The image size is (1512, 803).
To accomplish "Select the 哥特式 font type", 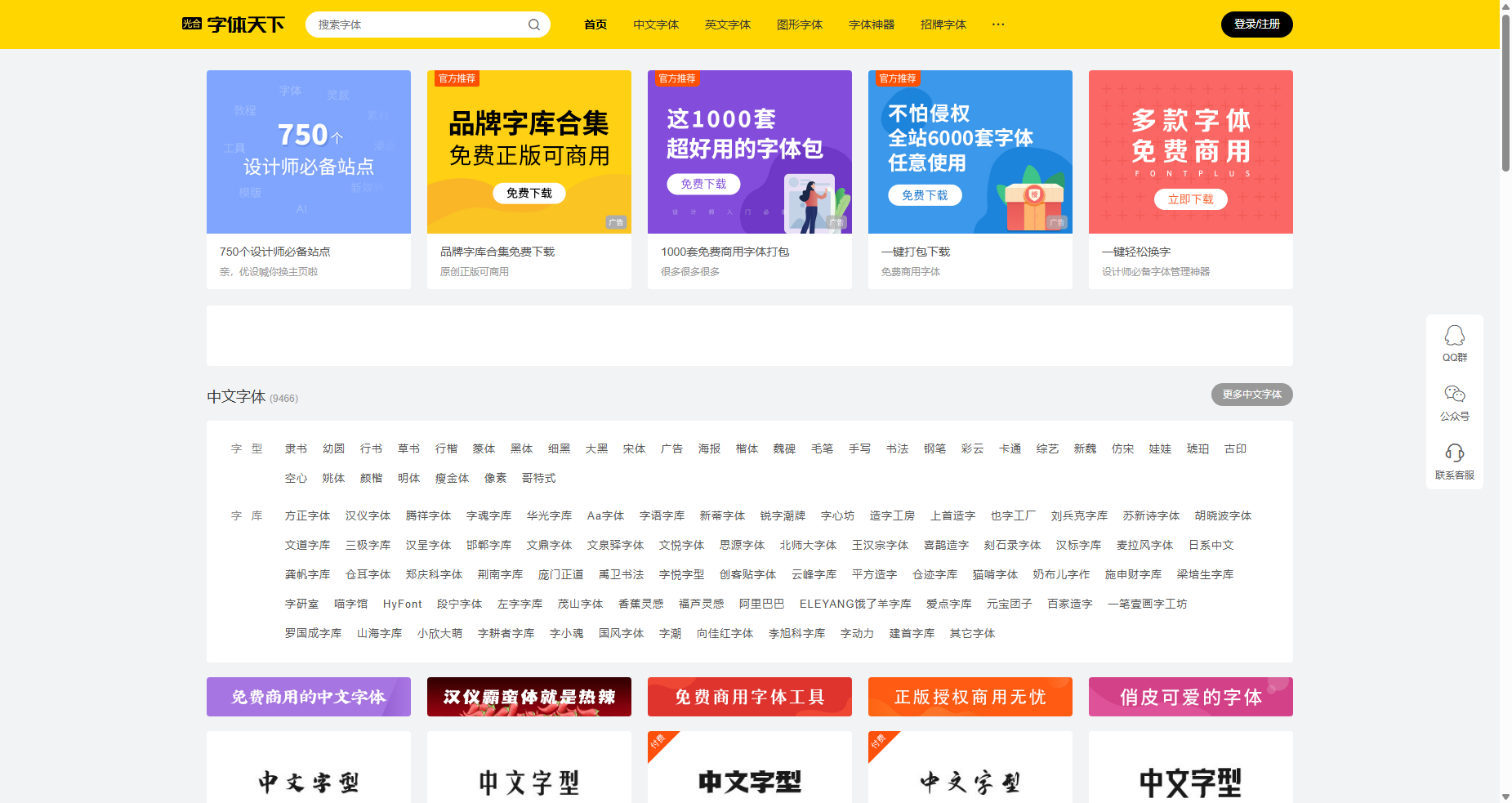I will (539, 478).
